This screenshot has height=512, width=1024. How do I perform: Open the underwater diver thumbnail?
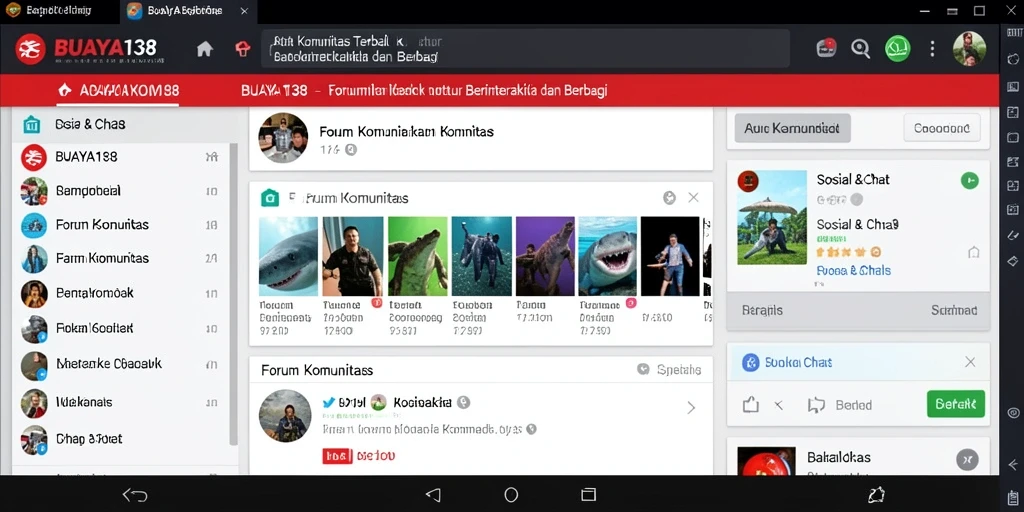point(481,257)
